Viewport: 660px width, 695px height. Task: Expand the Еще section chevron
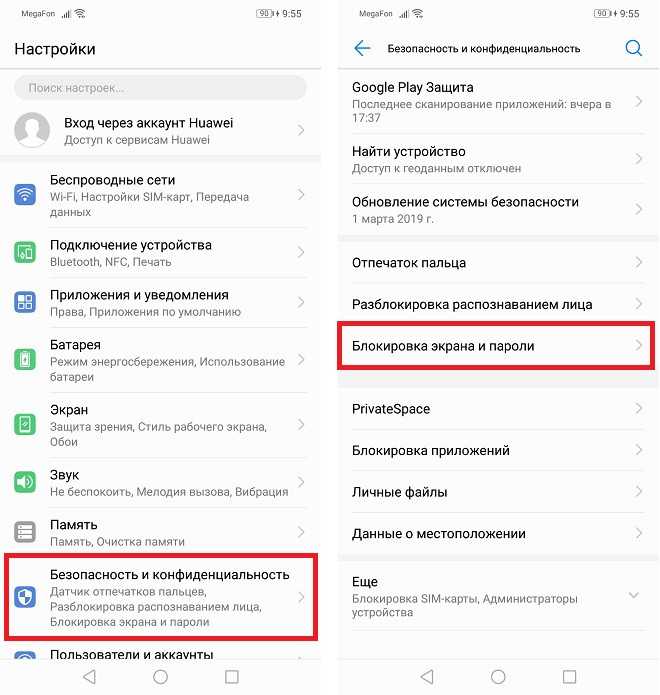tap(634, 595)
